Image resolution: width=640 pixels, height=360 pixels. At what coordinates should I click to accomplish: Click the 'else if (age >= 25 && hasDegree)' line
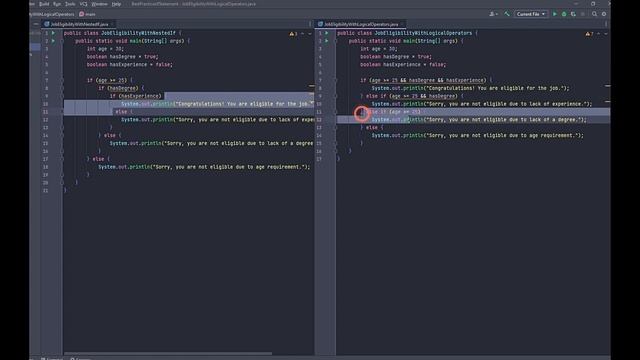(x=412, y=96)
